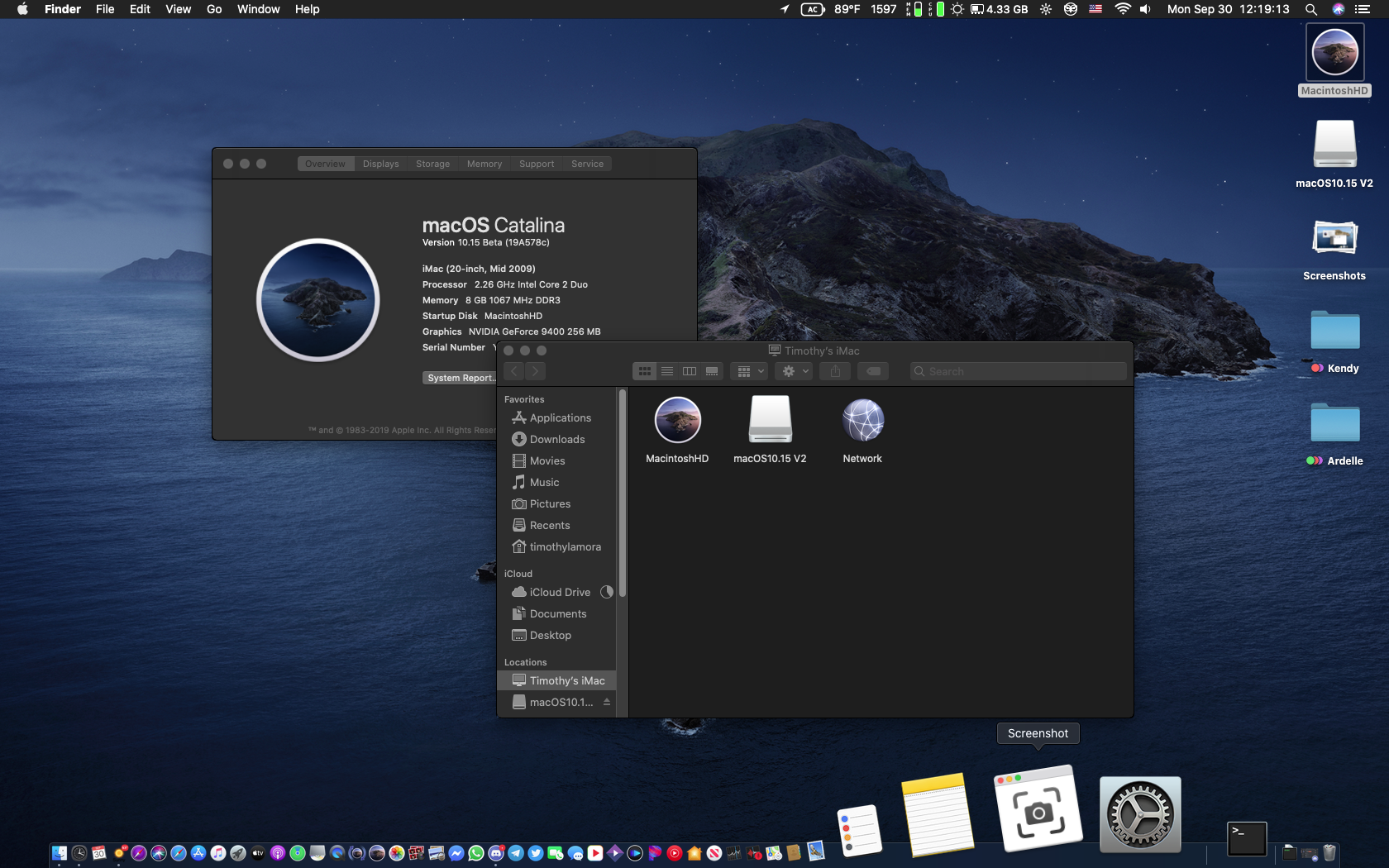Select Overview tab in About This Mac
The width and height of the screenshot is (1389, 868).
click(326, 164)
